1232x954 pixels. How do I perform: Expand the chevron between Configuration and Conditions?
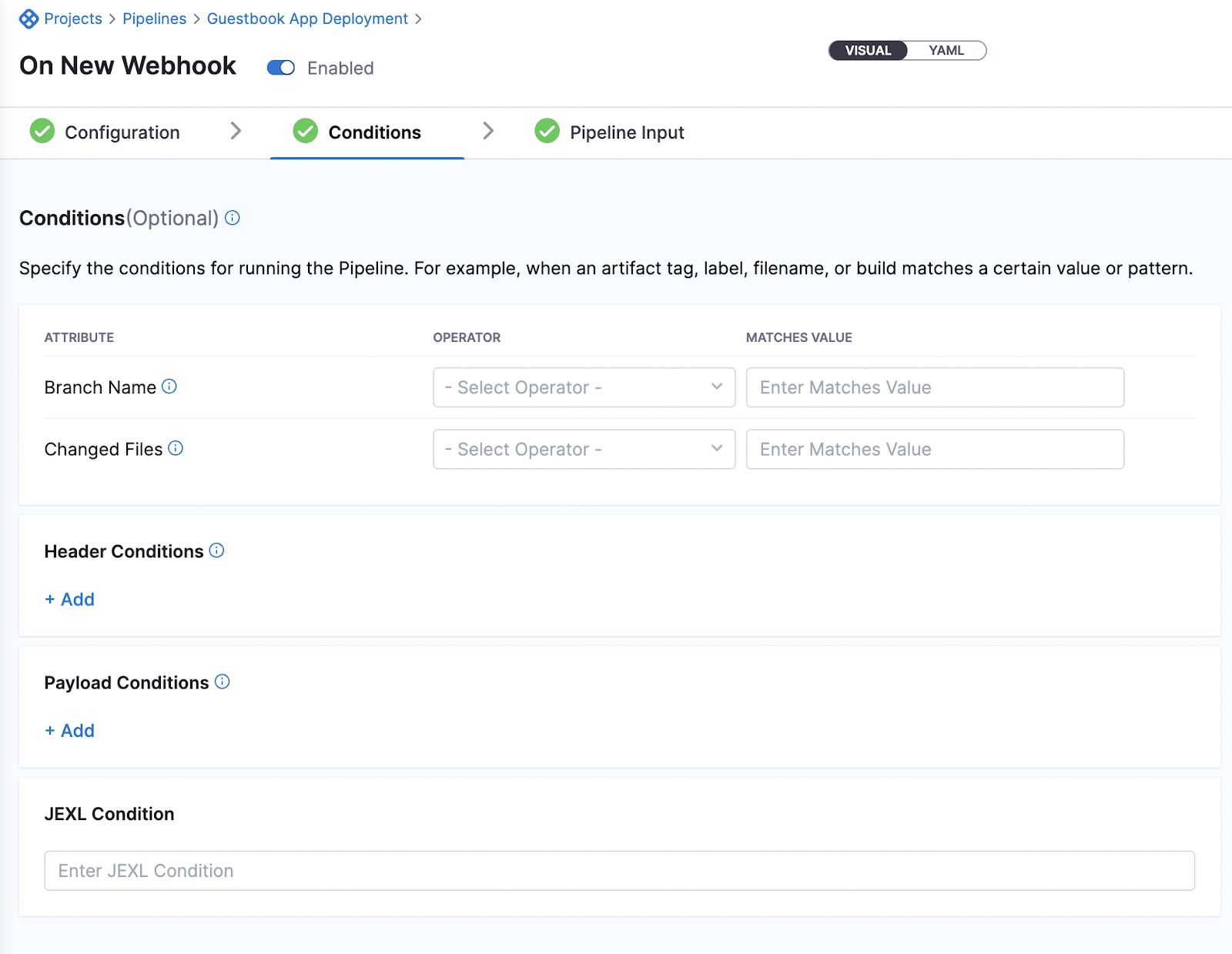[236, 132]
